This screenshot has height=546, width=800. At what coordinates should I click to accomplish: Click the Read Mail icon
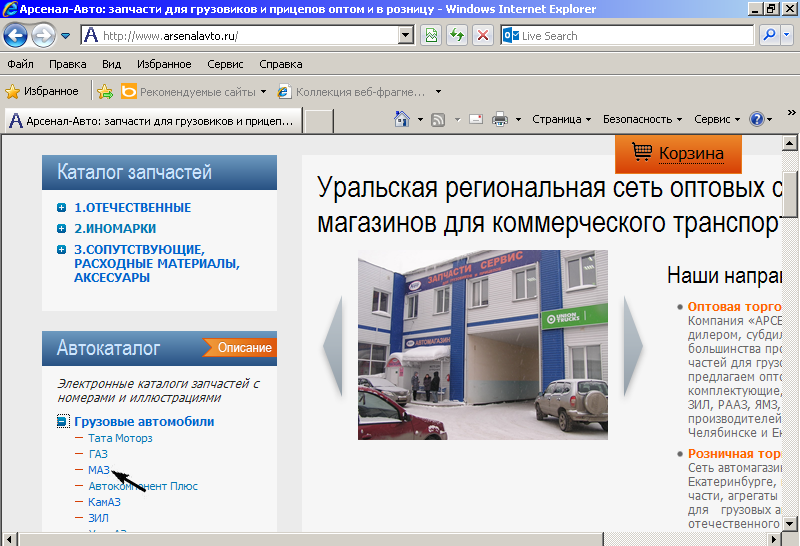point(476,119)
